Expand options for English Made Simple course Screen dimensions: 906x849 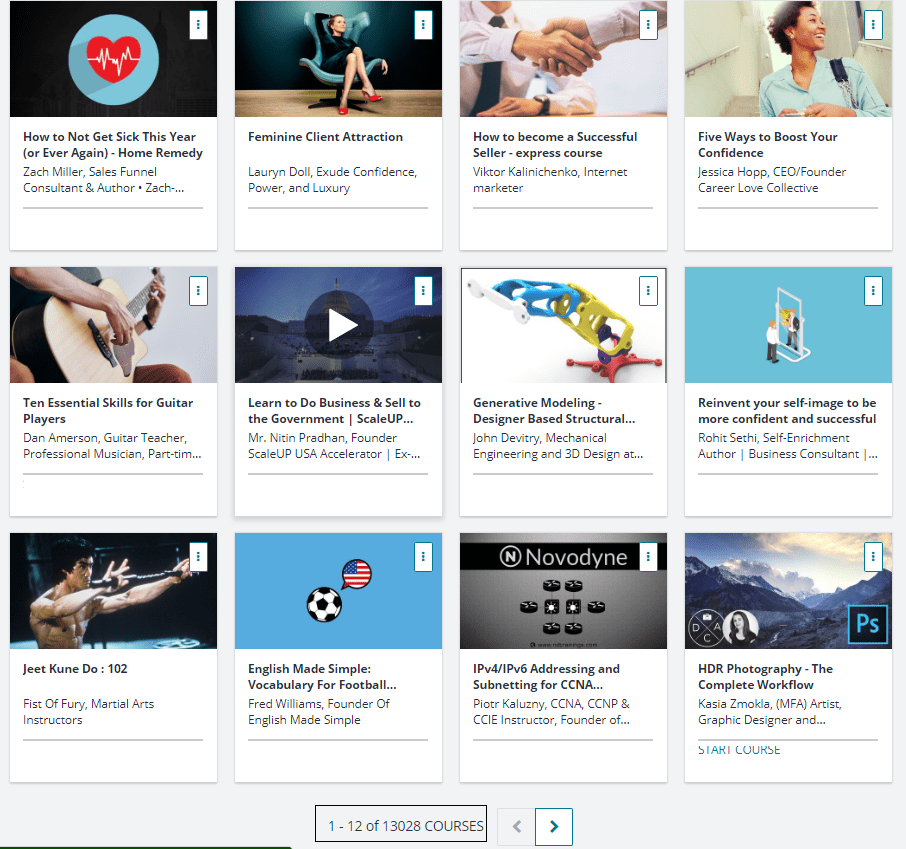point(423,557)
